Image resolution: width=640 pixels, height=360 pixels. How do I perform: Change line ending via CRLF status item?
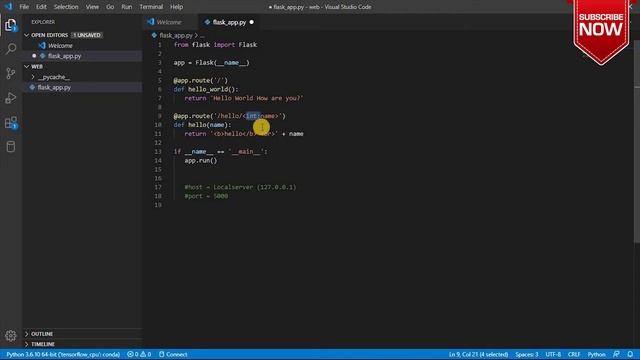pos(574,354)
